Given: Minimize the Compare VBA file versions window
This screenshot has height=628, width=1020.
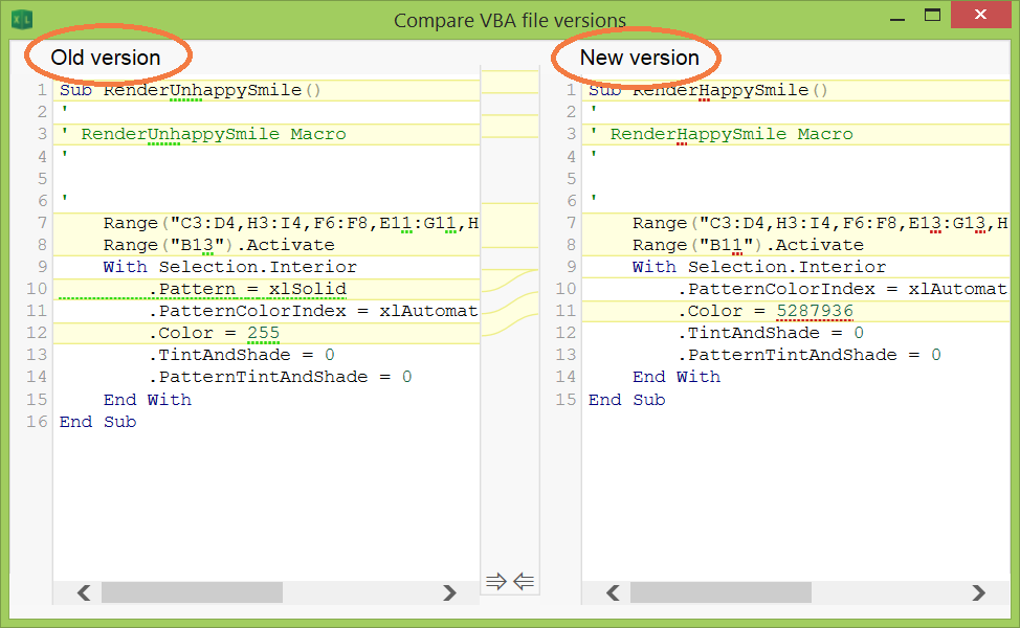Looking at the screenshot, I should coord(898,18).
